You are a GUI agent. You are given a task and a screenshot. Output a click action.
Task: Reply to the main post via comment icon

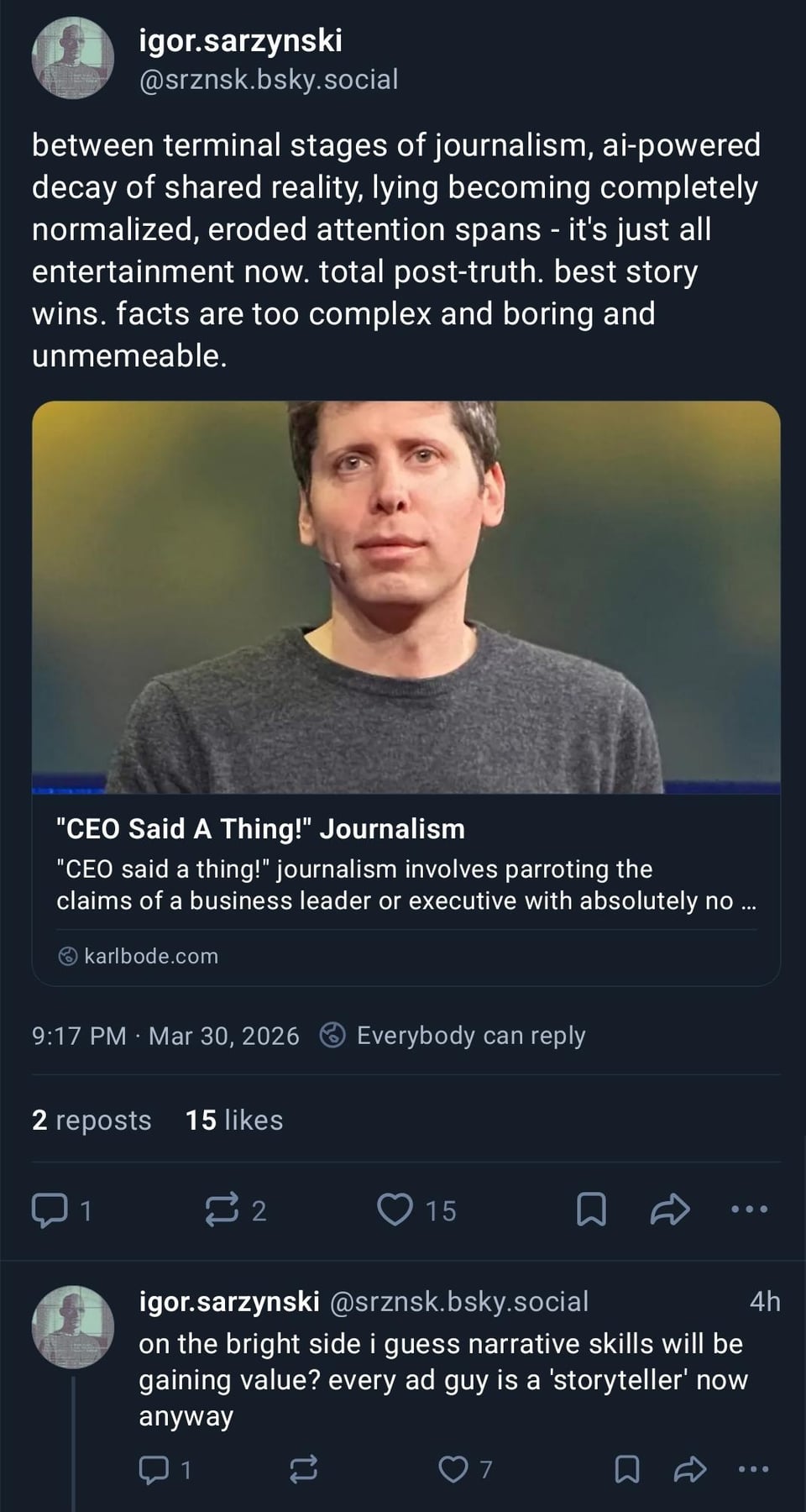point(50,1210)
